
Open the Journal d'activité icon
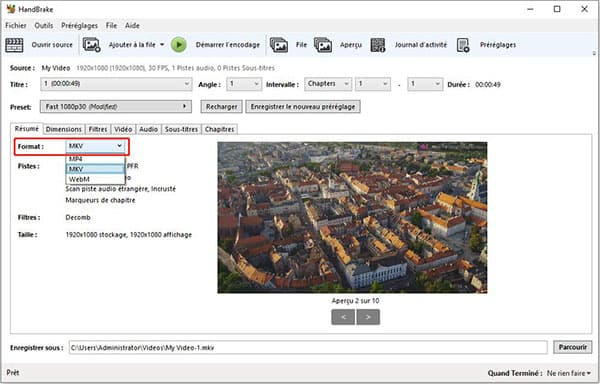point(378,45)
